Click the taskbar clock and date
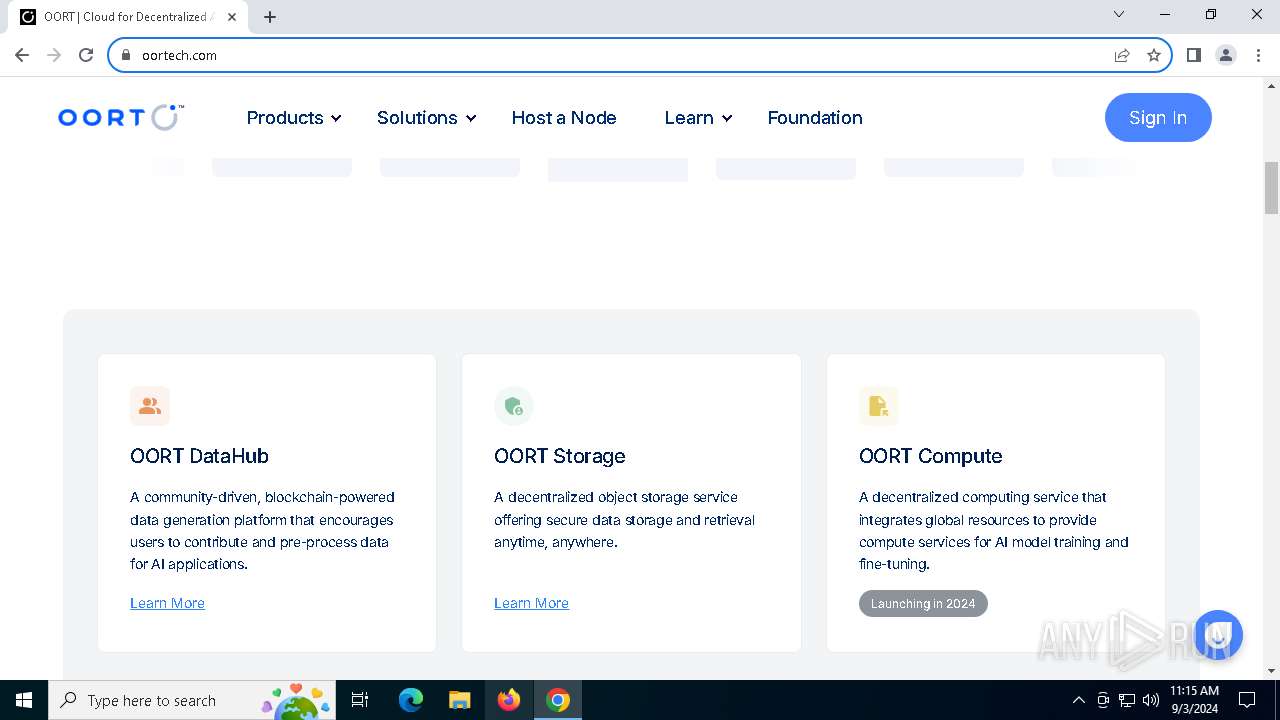1280x720 pixels. click(1194, 700)
